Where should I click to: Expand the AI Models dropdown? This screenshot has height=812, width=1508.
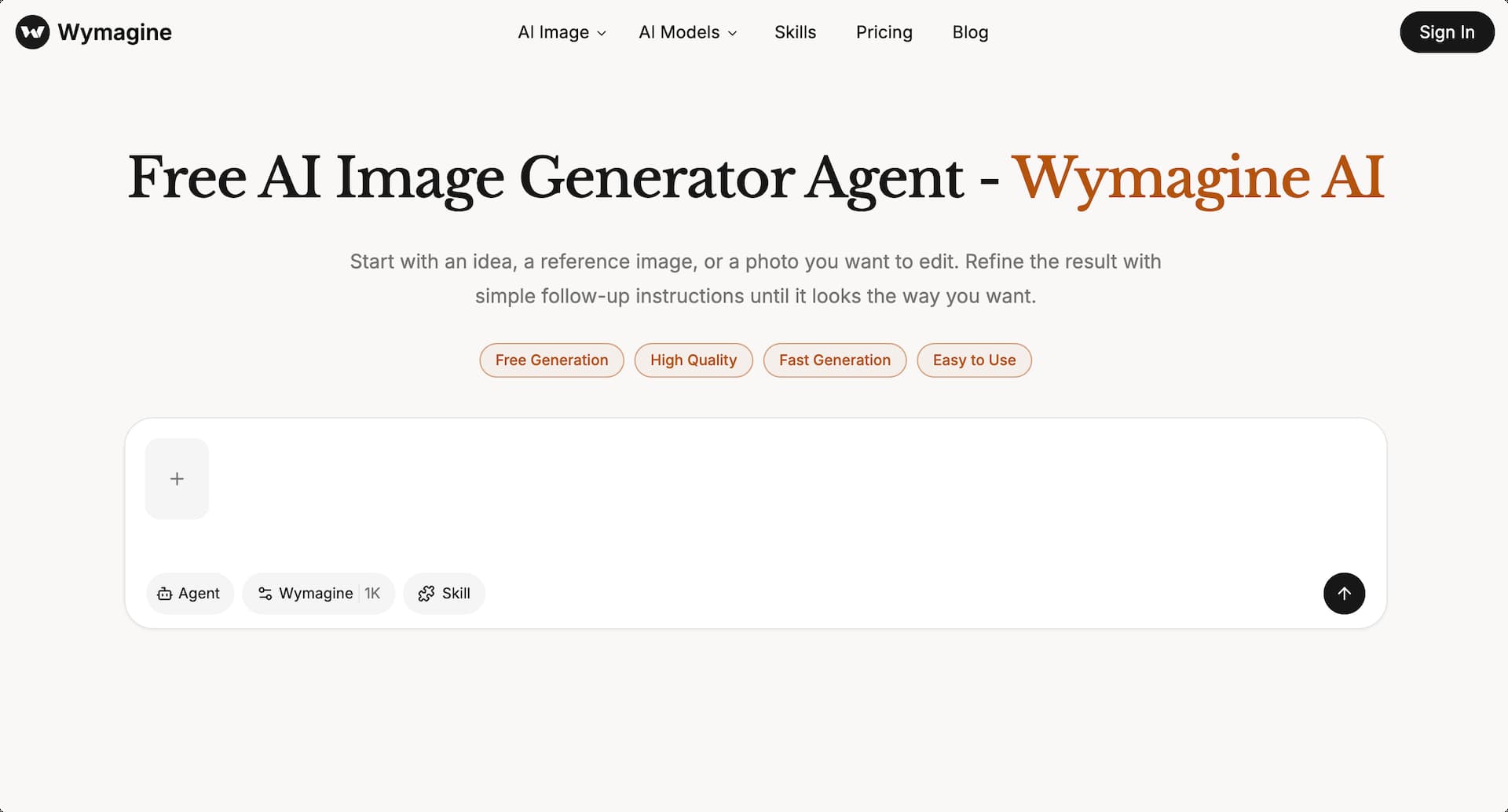coord(687,32)
